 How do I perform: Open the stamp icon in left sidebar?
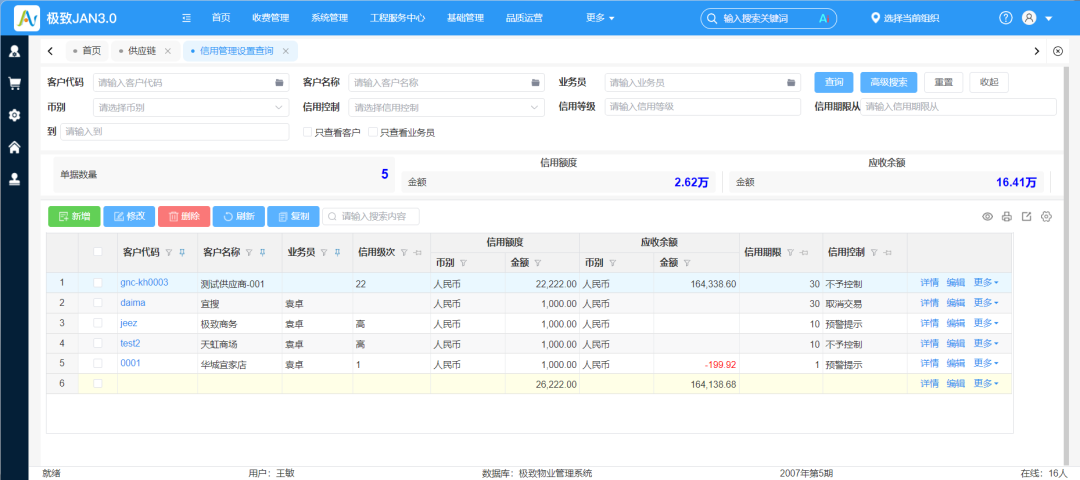tap(14, 179)
